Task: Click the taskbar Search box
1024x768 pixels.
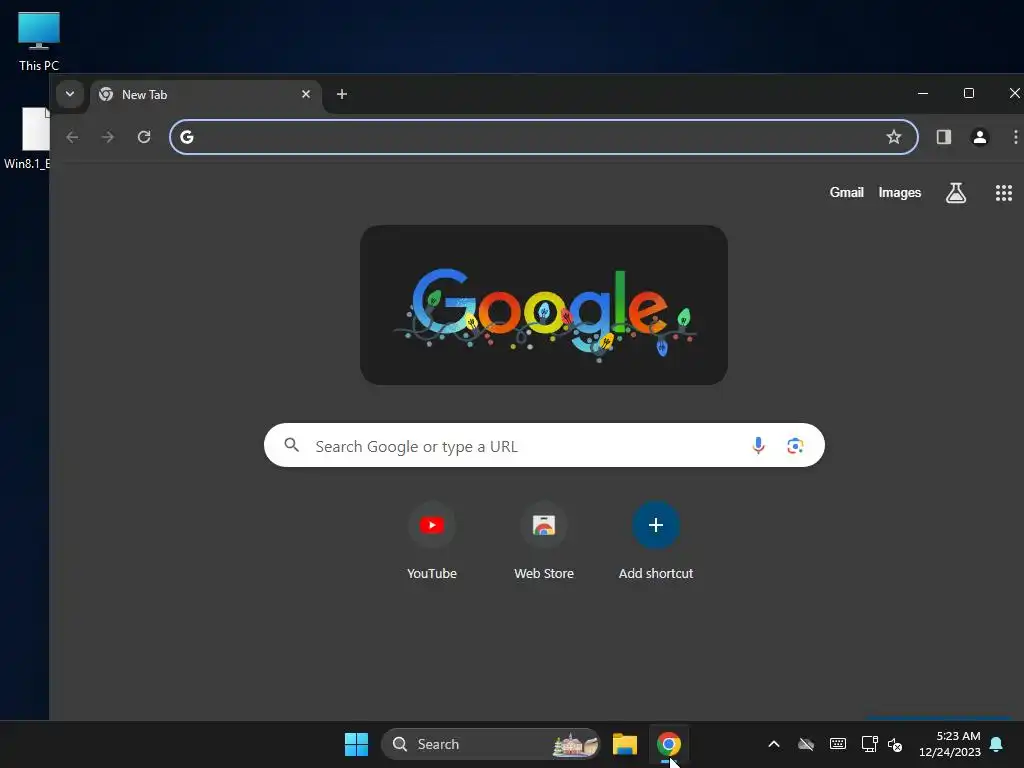Action: (490, 744)
